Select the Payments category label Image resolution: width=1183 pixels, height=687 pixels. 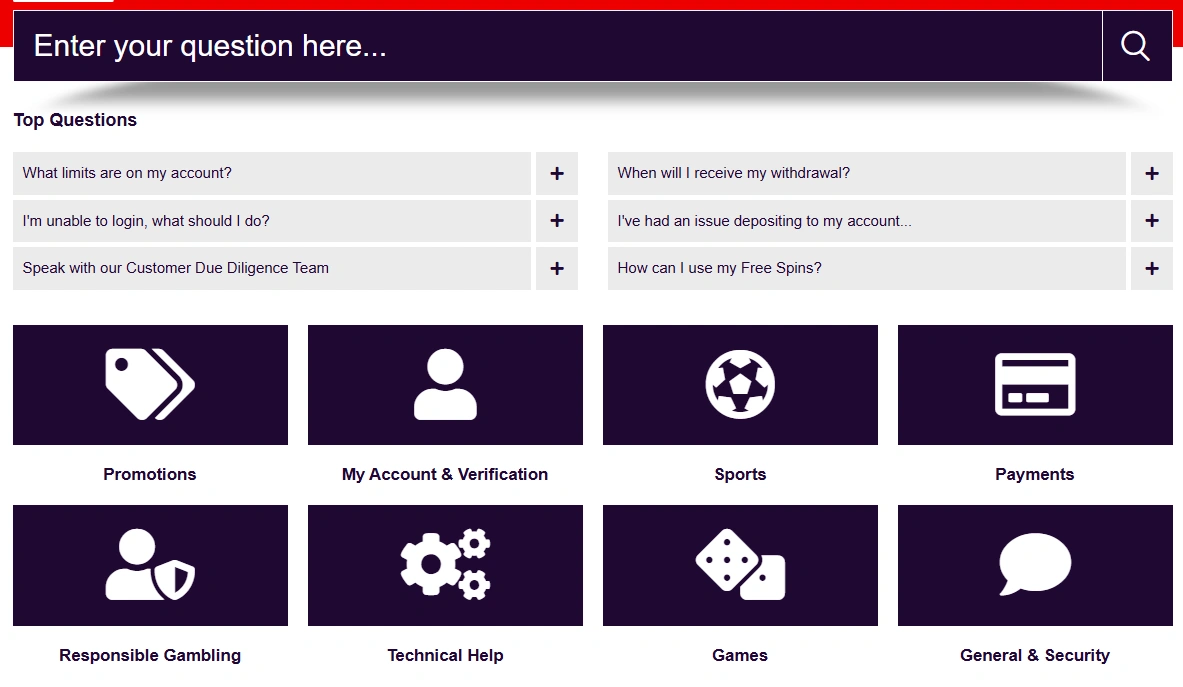click(x=1035, y=474)
